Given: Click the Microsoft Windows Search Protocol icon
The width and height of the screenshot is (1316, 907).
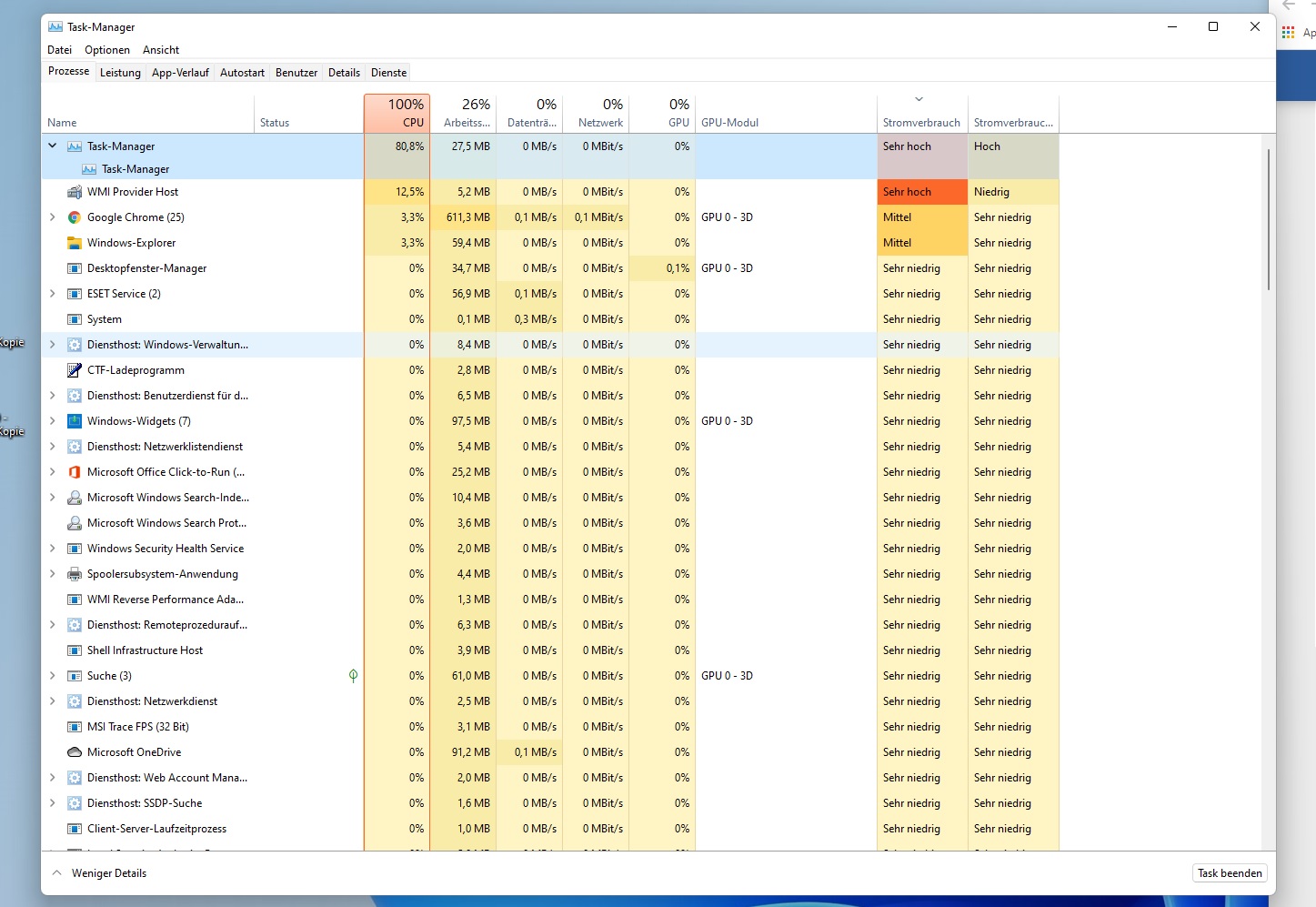Looking at the screenshot, I should (x=75, y=523).
